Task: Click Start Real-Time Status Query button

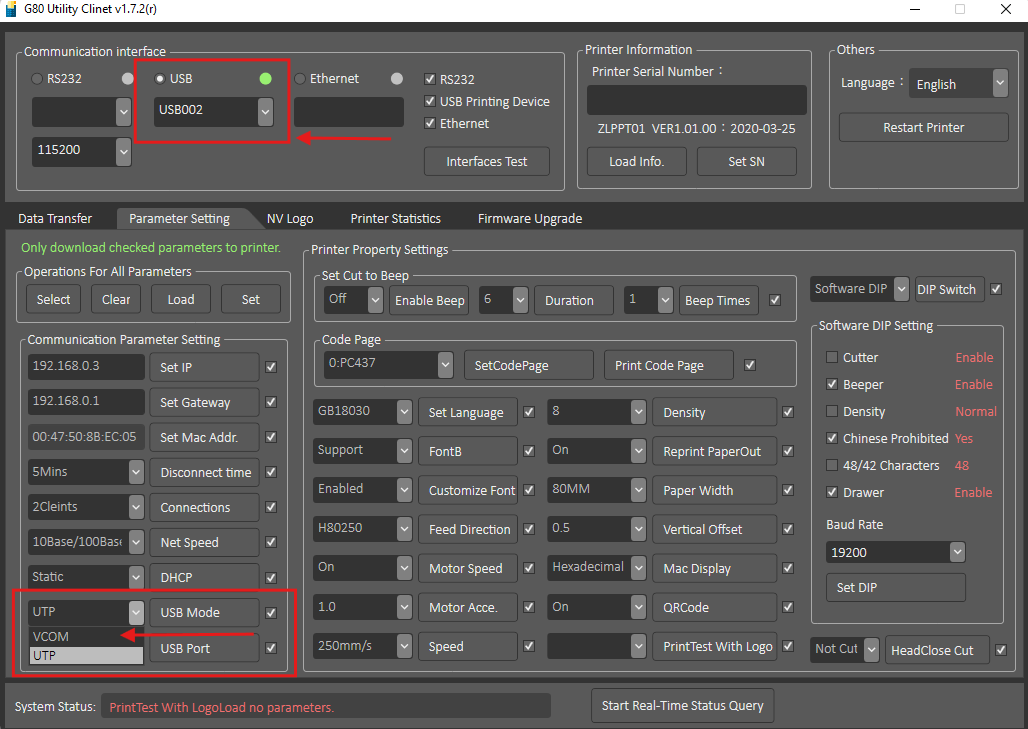Action: (682, 705)
